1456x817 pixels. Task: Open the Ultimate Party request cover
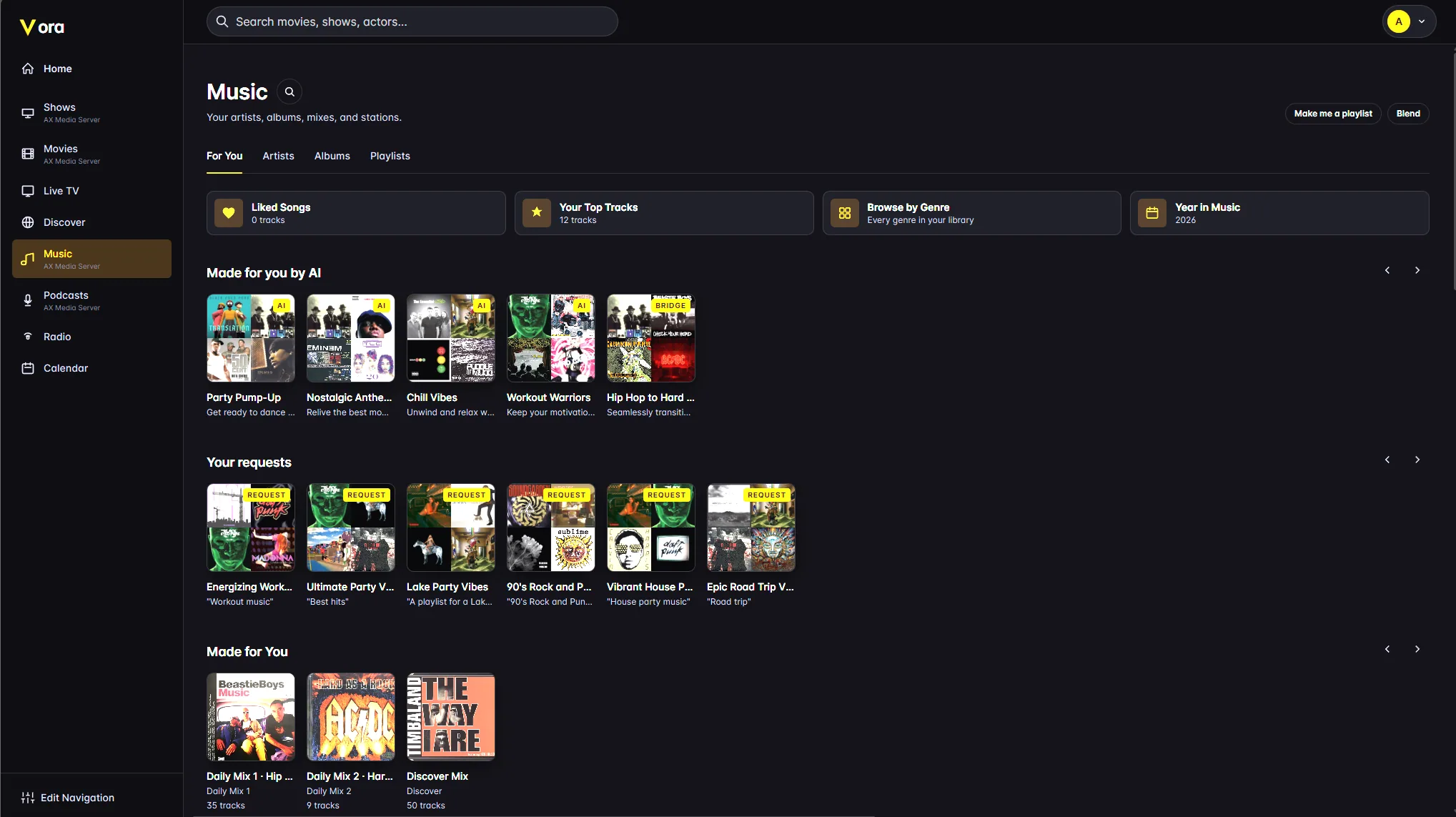[351, 528]
